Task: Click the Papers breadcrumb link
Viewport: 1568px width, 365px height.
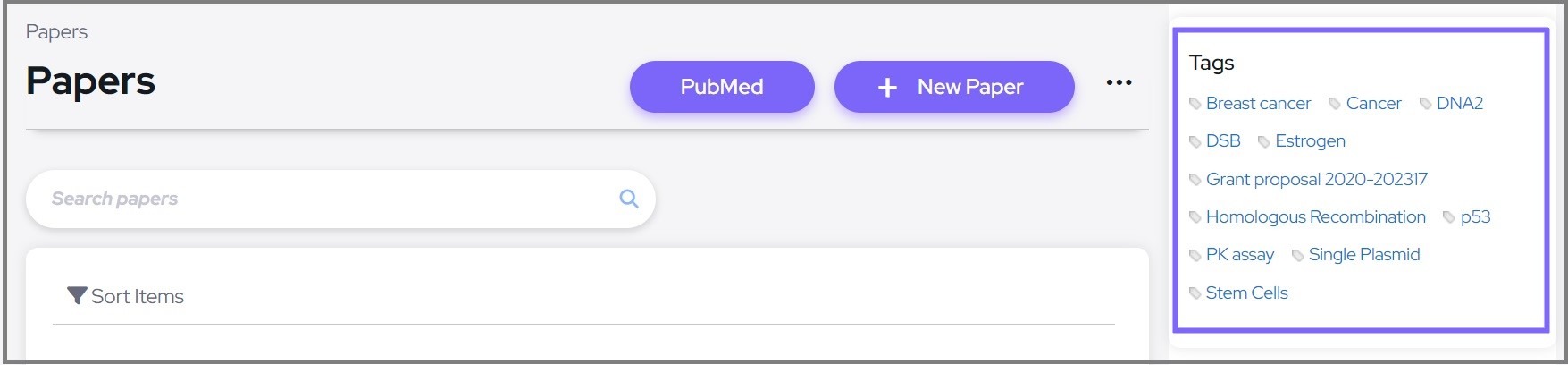Action: (x=56, y=32)
